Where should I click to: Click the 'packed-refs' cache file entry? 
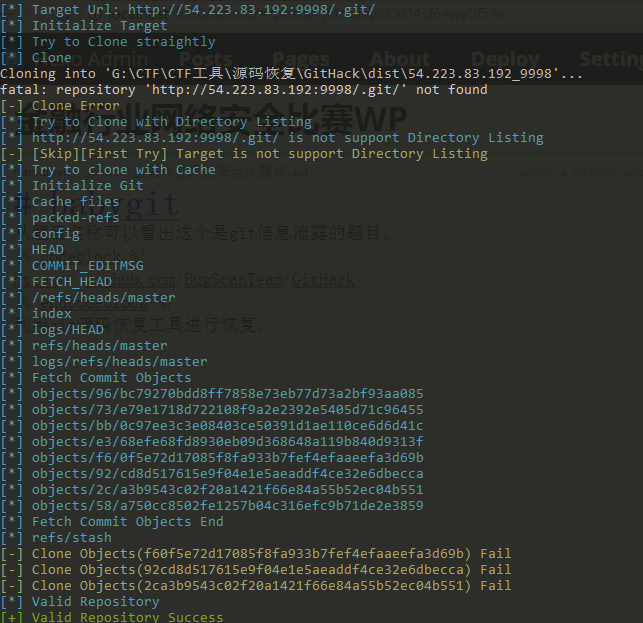[x=75, y=218]
